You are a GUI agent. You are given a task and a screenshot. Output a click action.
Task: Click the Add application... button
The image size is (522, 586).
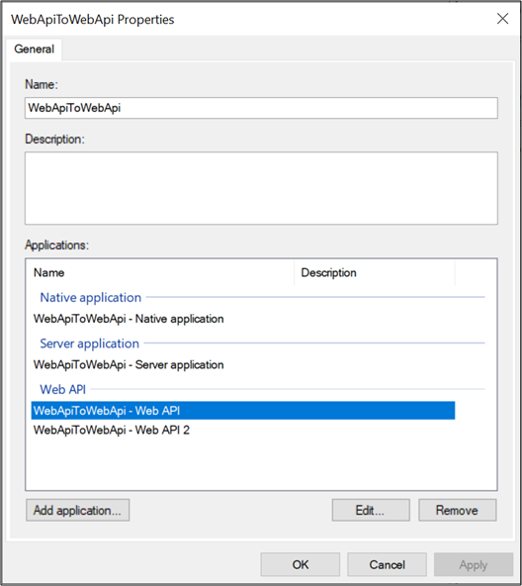(78, 510)
